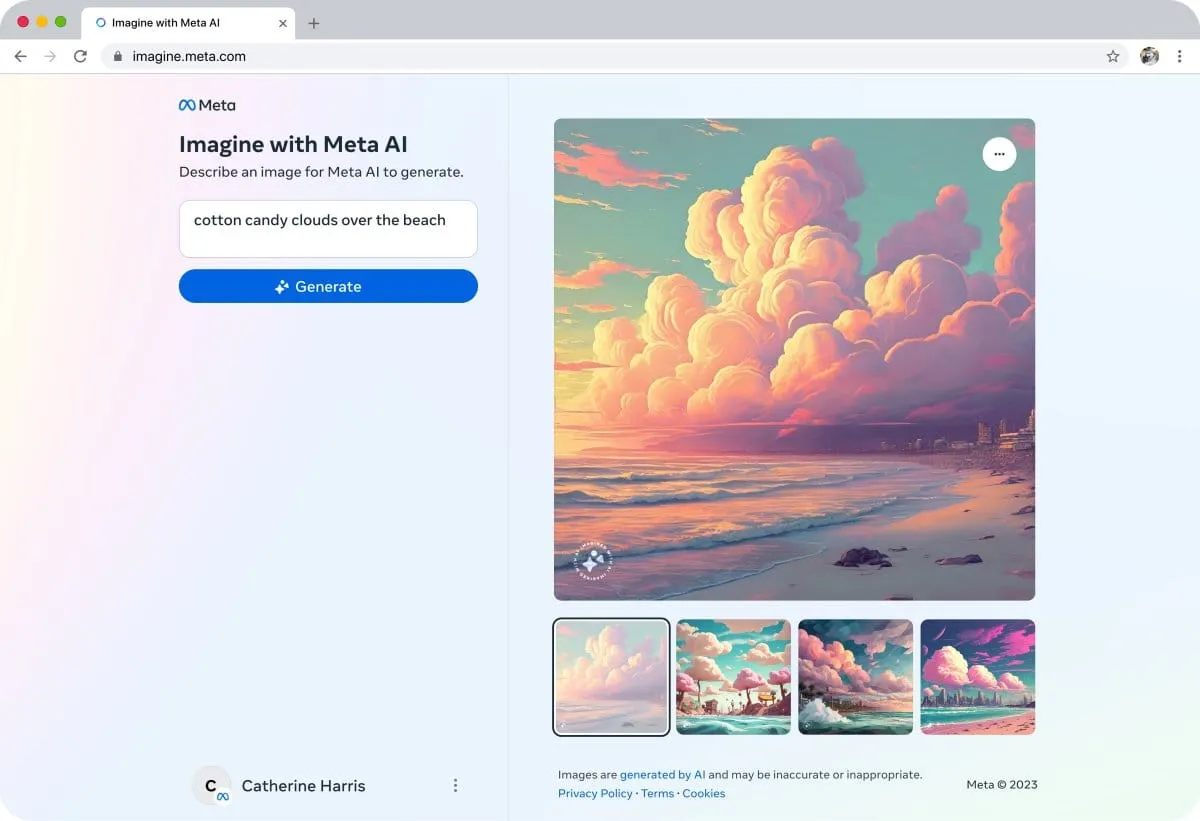
Task: Open the Terms link
Action: click(657, 793)
